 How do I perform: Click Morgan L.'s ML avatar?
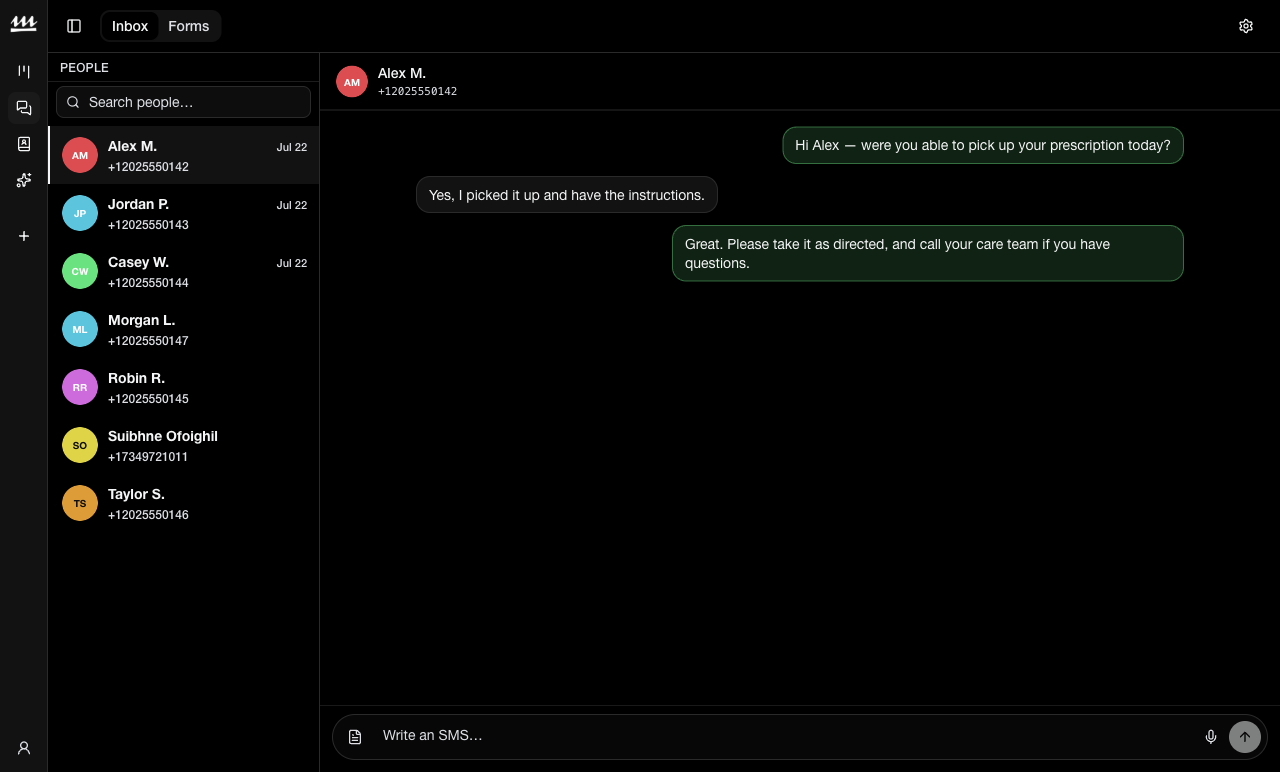tap(80, 329)
